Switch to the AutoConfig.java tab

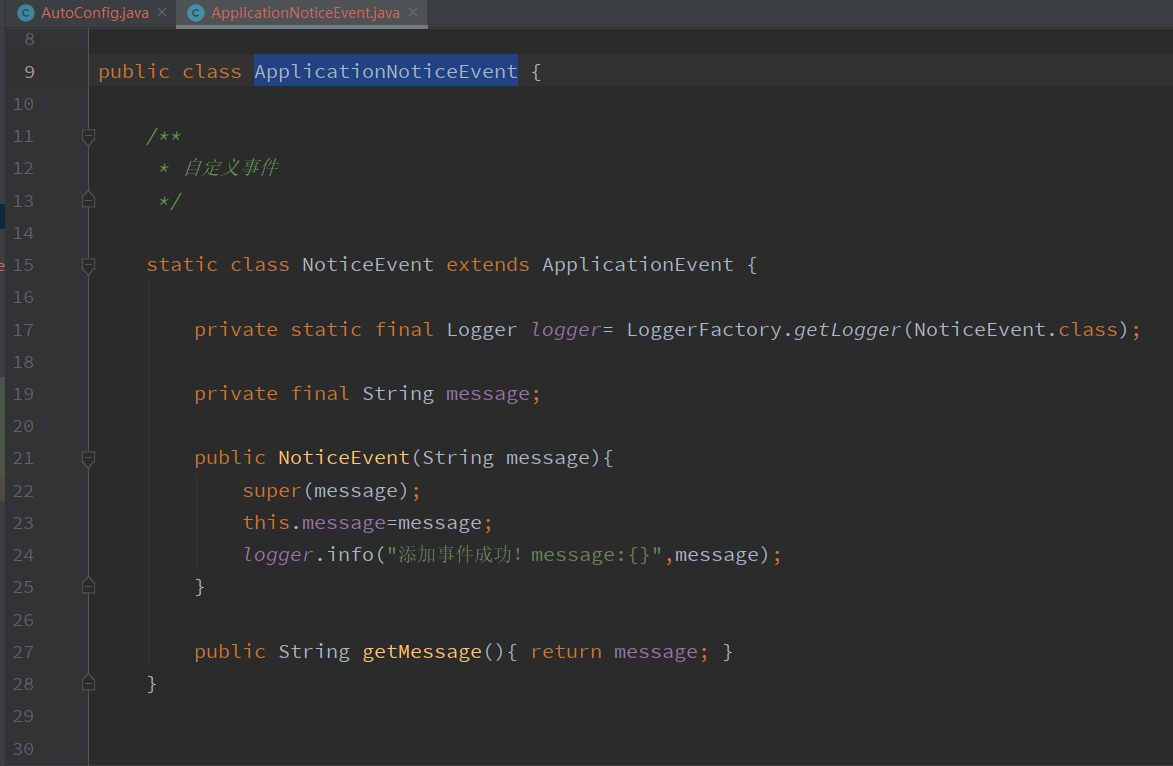click(94, 13)
